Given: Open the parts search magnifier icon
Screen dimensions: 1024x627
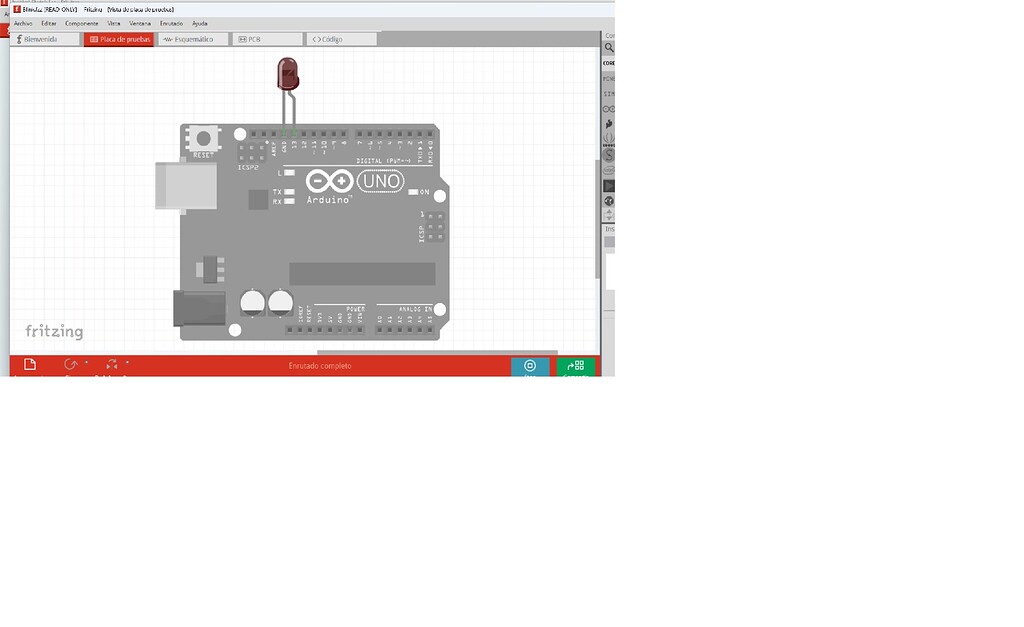Looking at the screenshot, I should (x=609, y=48).
